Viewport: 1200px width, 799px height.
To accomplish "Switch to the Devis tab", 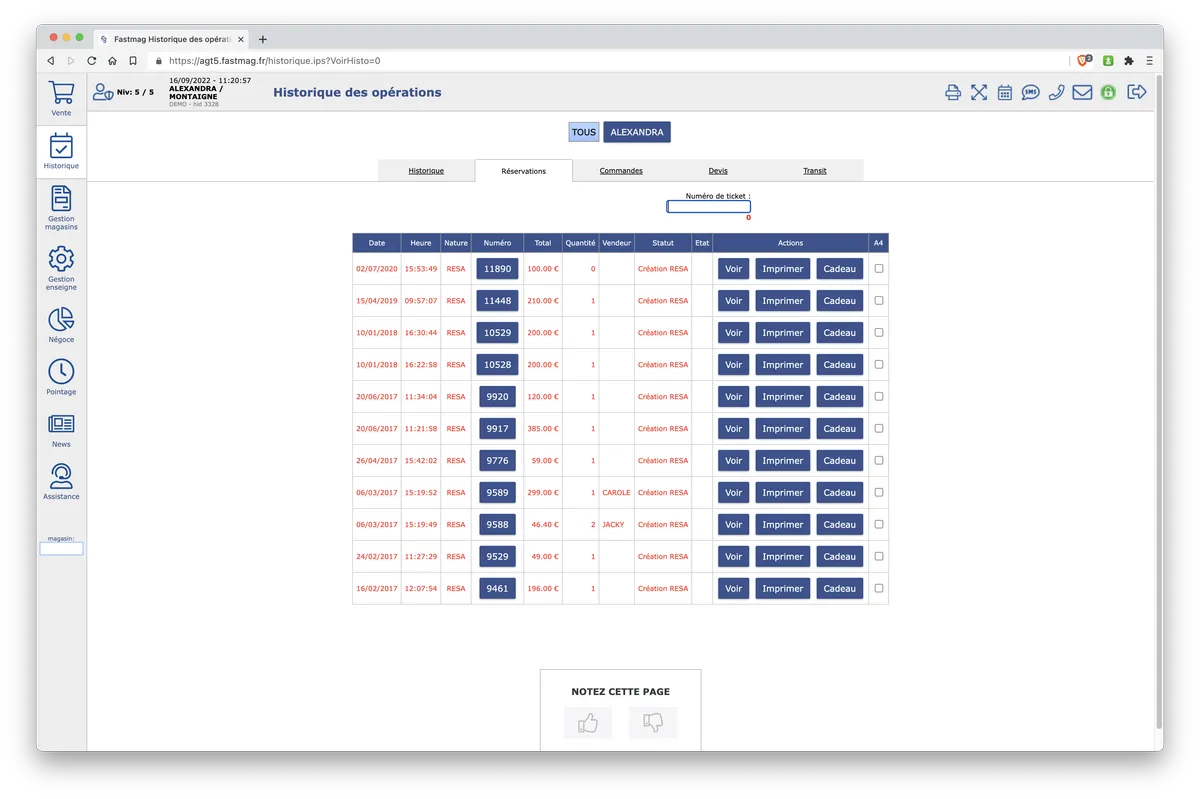I will point(718,171).
